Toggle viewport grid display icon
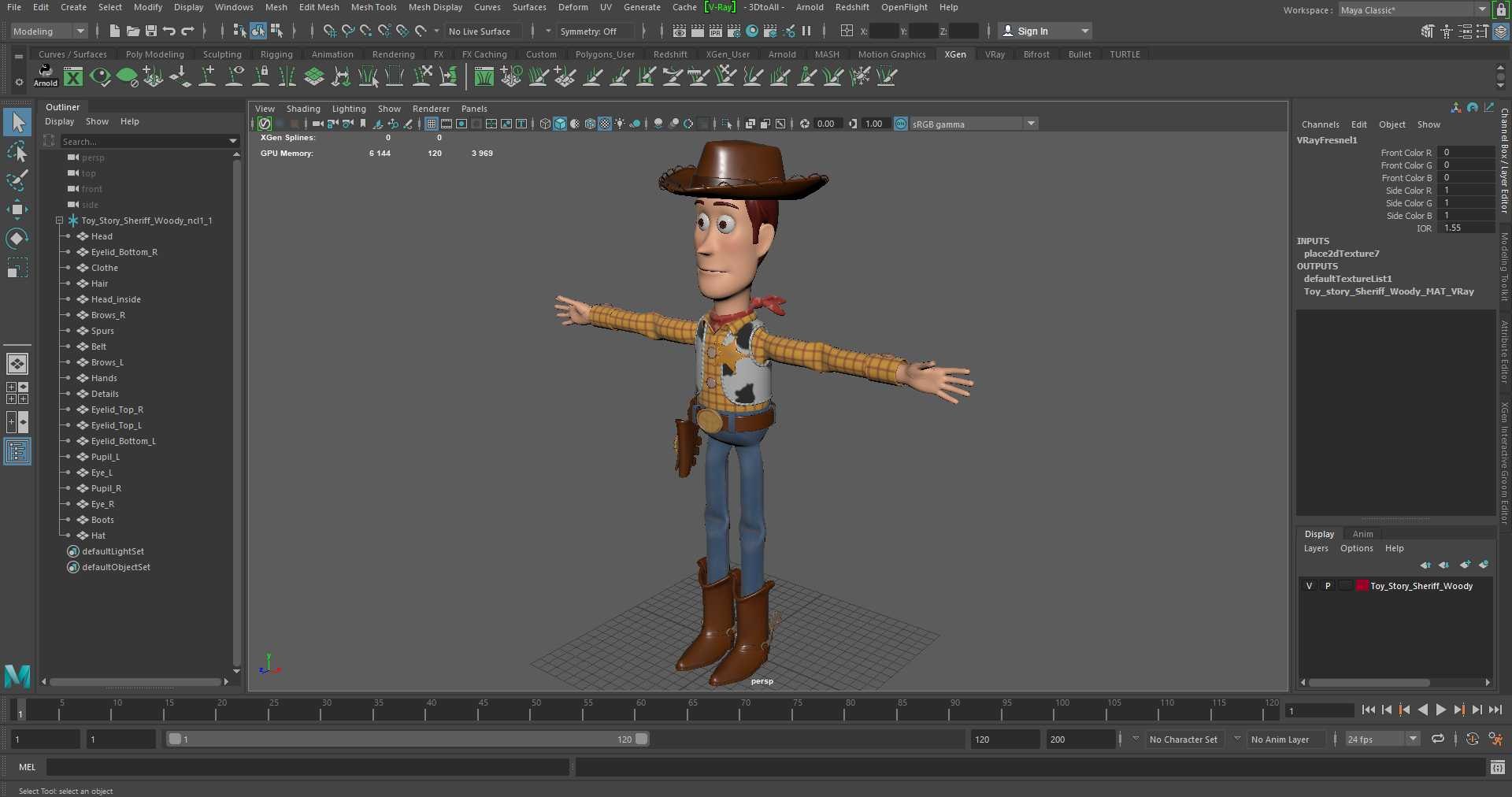The image size is (1512, 797). tap(432, 124)
